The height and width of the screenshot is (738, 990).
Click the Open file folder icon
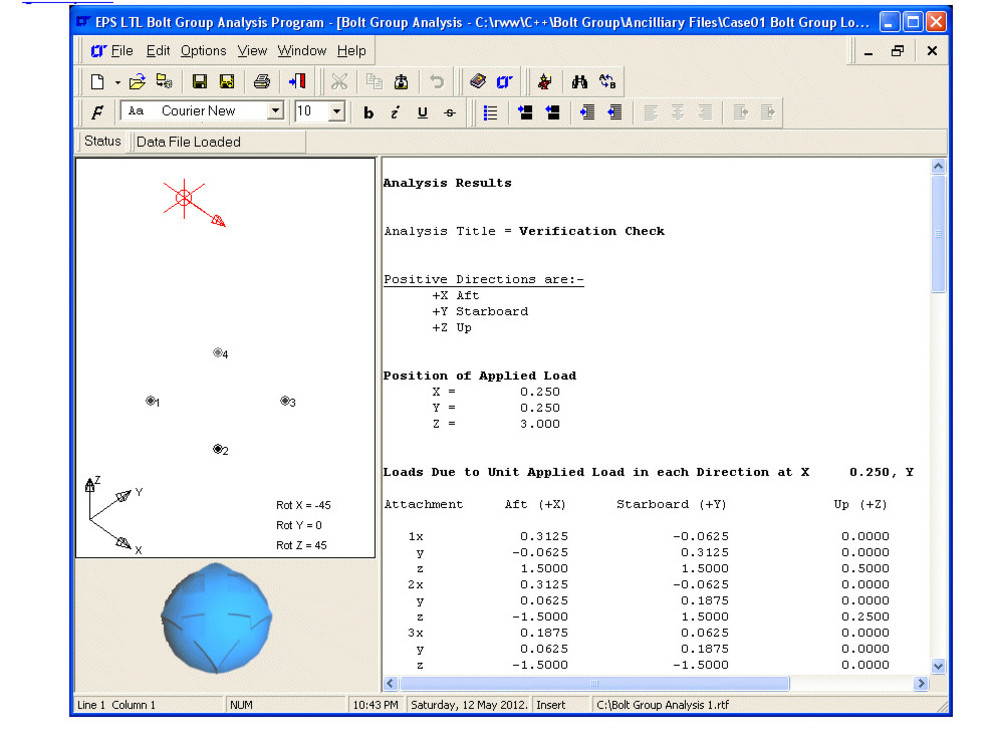137,81
